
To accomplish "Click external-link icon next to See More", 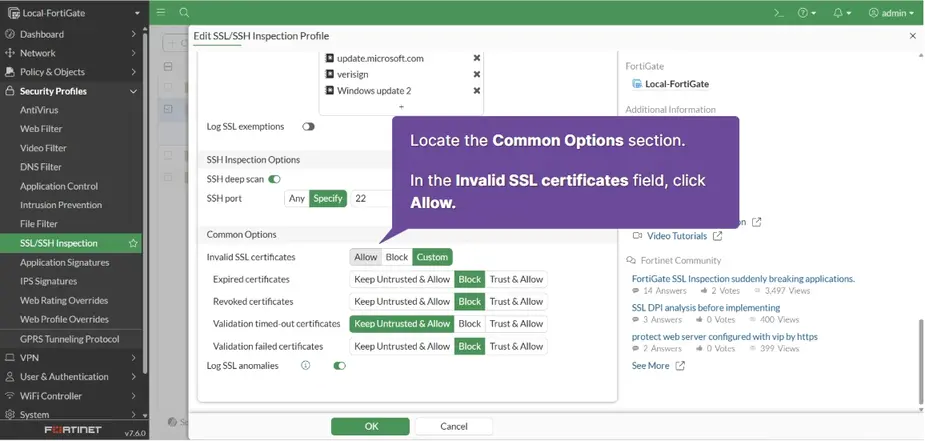I will point(680,366).
